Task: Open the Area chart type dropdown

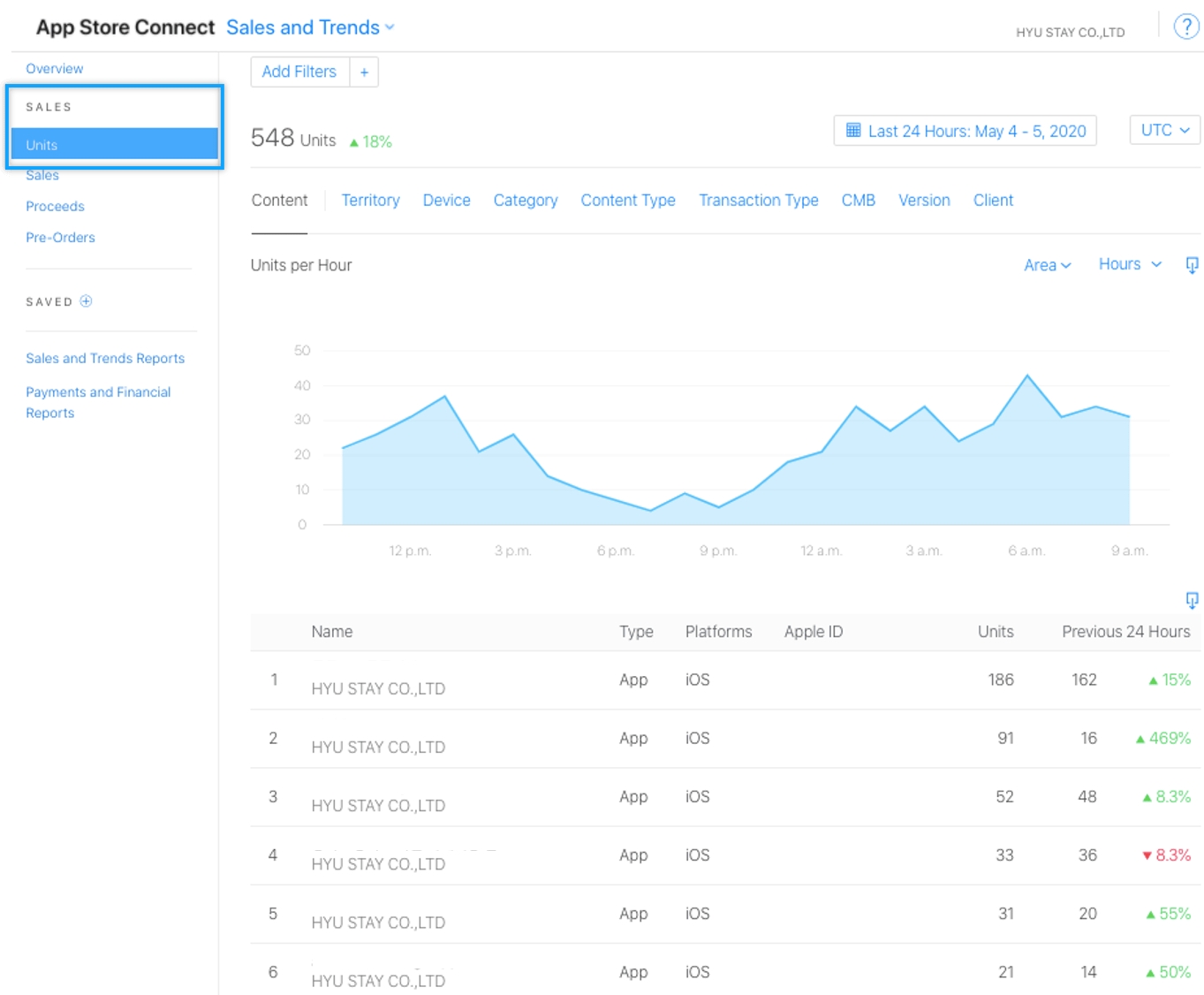Action: pos(1047,265)
